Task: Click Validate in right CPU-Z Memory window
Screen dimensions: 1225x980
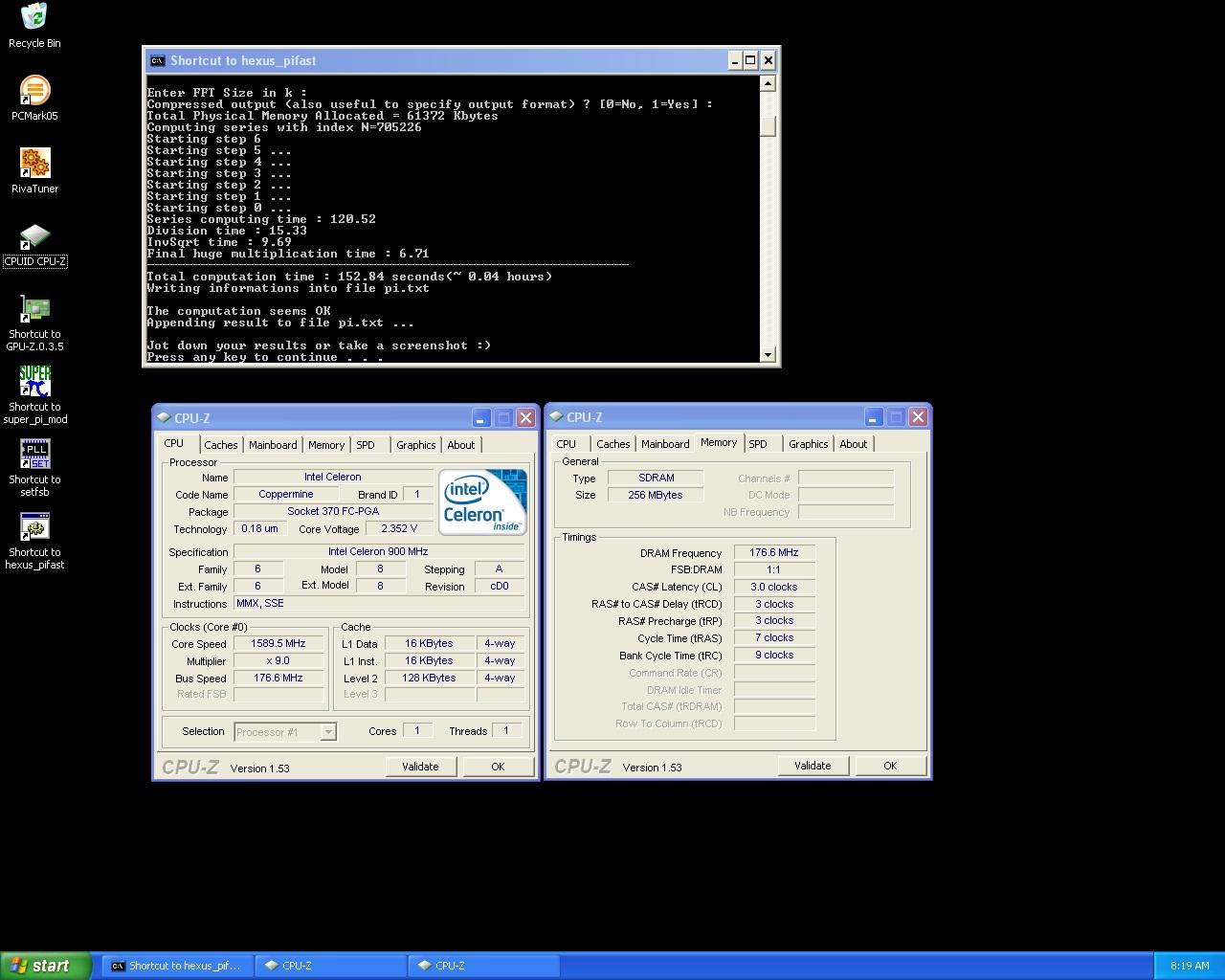Action: [x=813, y=766]
